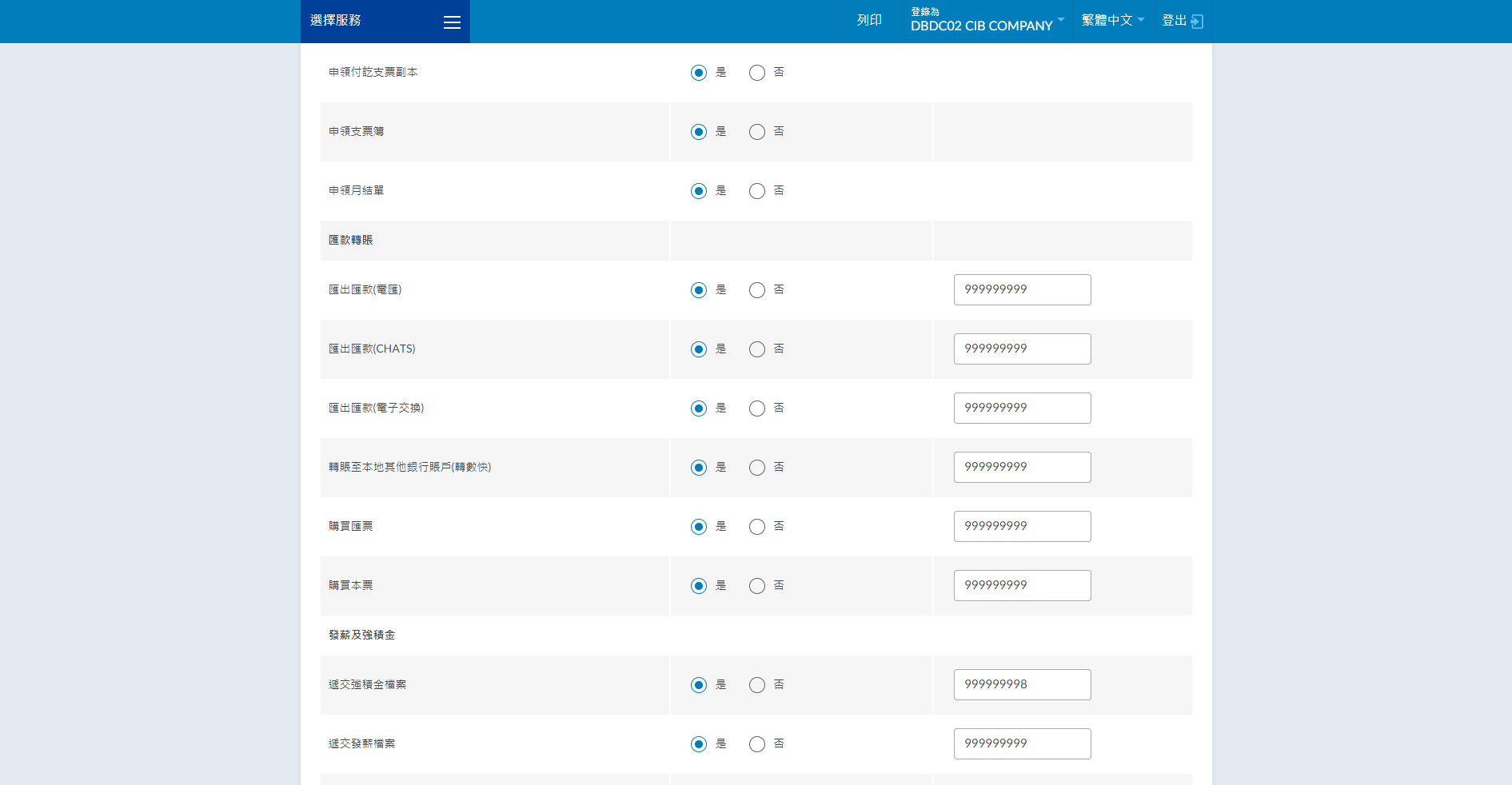The image size is (1512, 785).
Task: Select 否 for 遞交發薪檔案
Action: pyautogui.click(x=757, y=744)
